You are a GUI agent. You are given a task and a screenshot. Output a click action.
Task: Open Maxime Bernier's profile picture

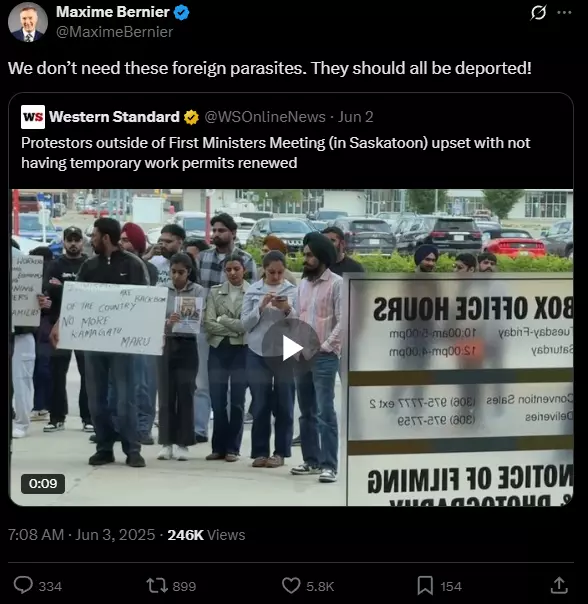tap(28, 22)
